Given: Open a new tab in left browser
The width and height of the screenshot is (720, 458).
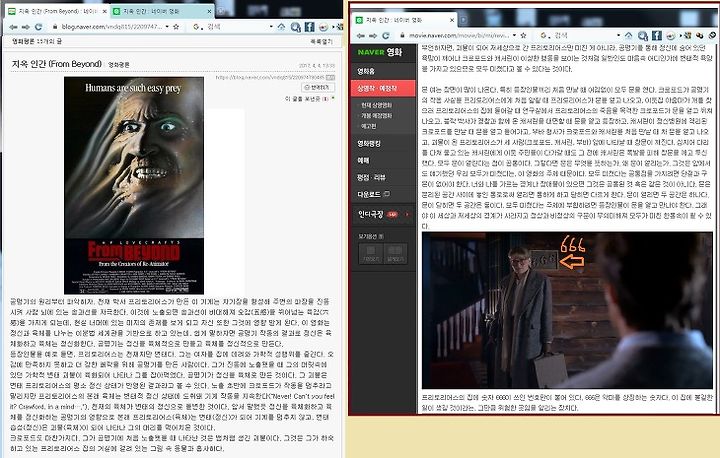Looking at the screenshot, I should point(221,11).
